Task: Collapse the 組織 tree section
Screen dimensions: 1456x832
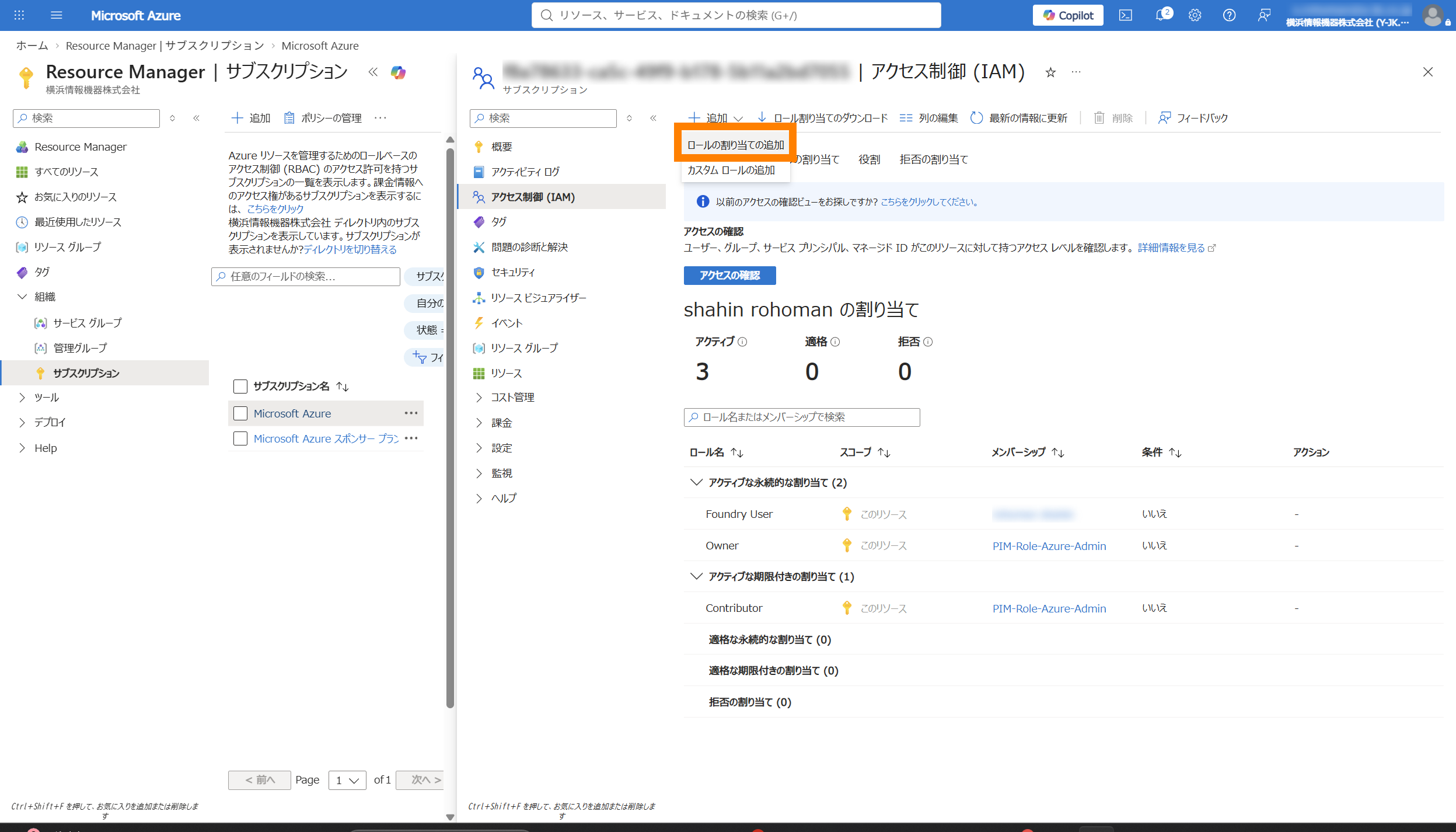Action: [22, 297]
